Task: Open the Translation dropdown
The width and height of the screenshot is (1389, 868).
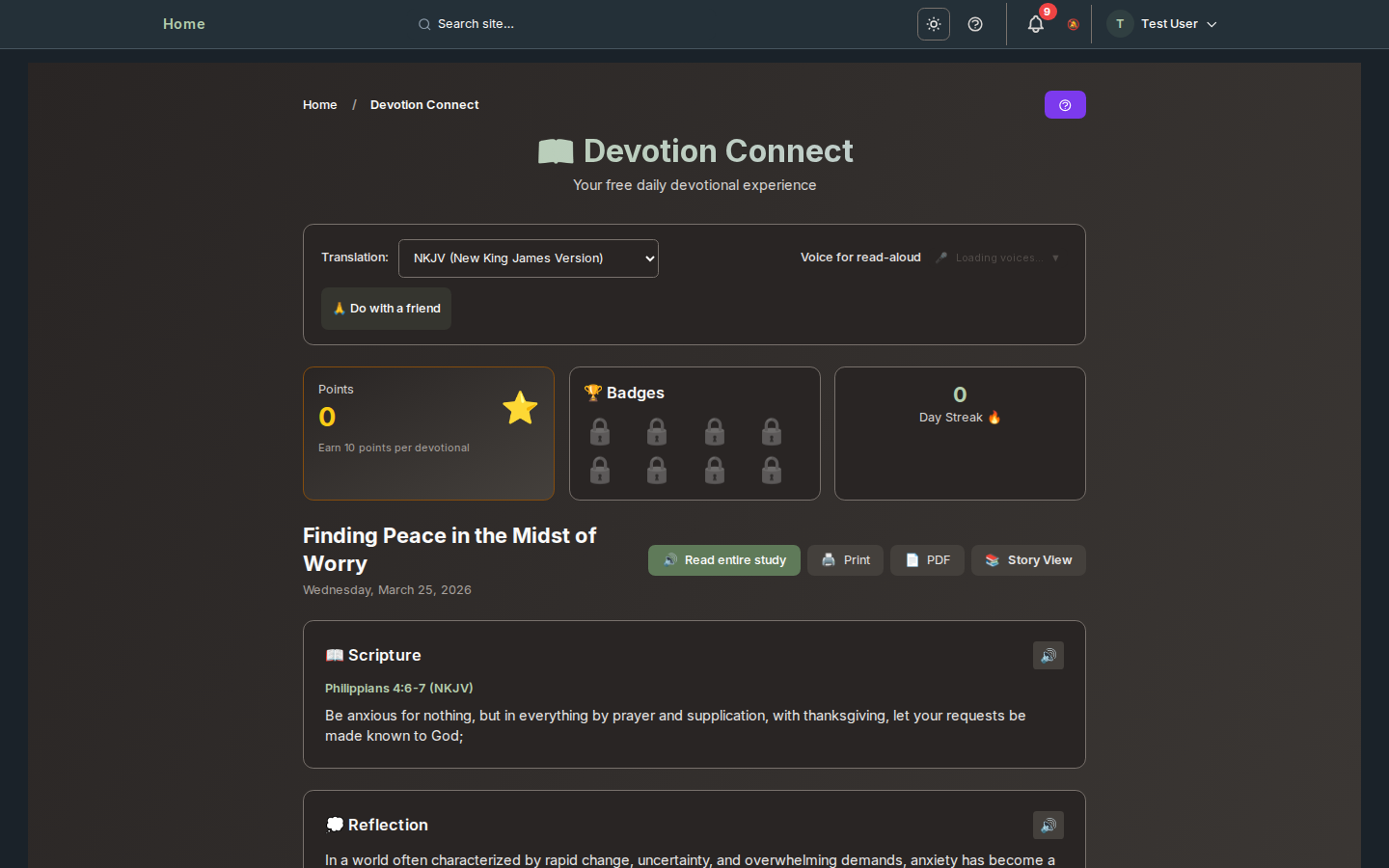Action: [529, 258]
